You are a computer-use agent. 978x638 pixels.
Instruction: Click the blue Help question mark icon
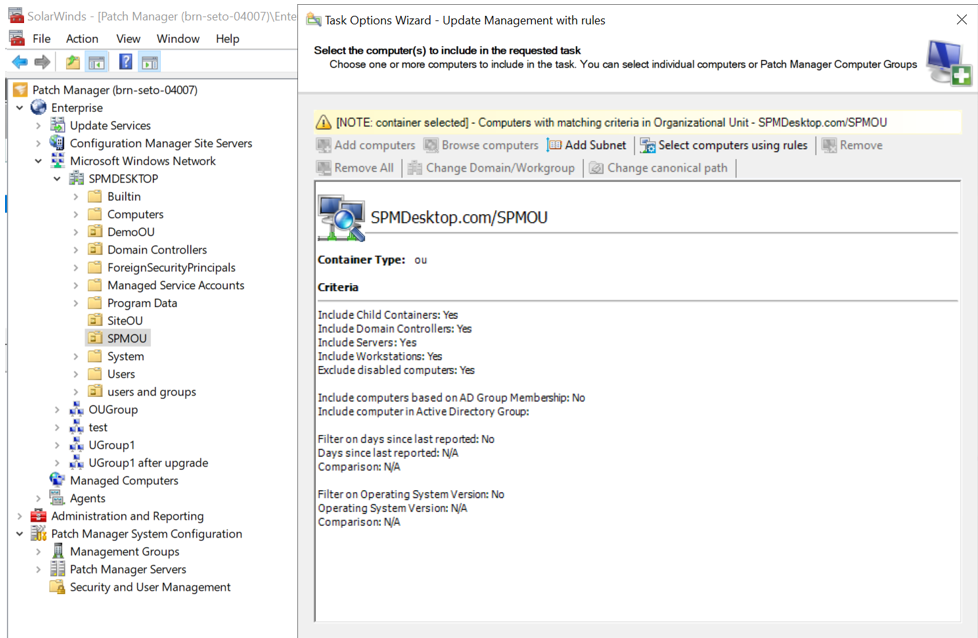click(x=125, y=62)
